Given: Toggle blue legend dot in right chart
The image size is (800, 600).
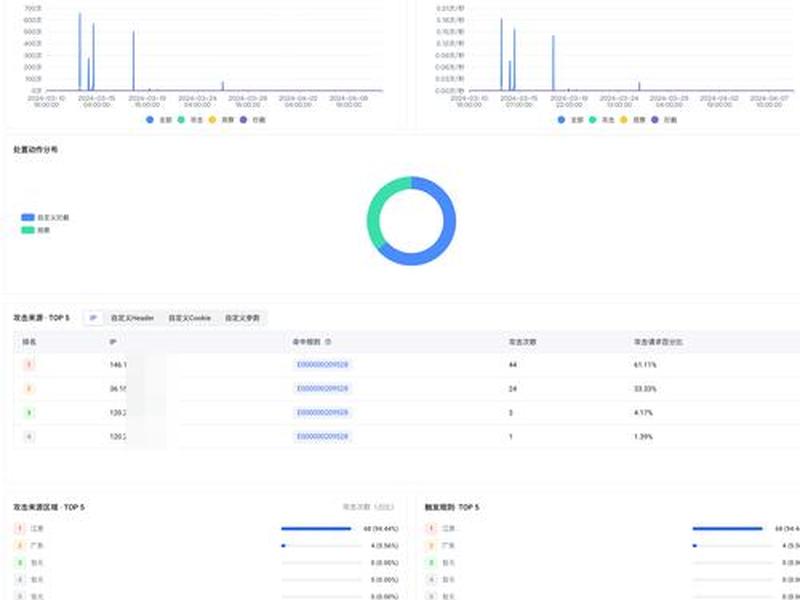Looking at the screenshot, I should coord(561,119).
